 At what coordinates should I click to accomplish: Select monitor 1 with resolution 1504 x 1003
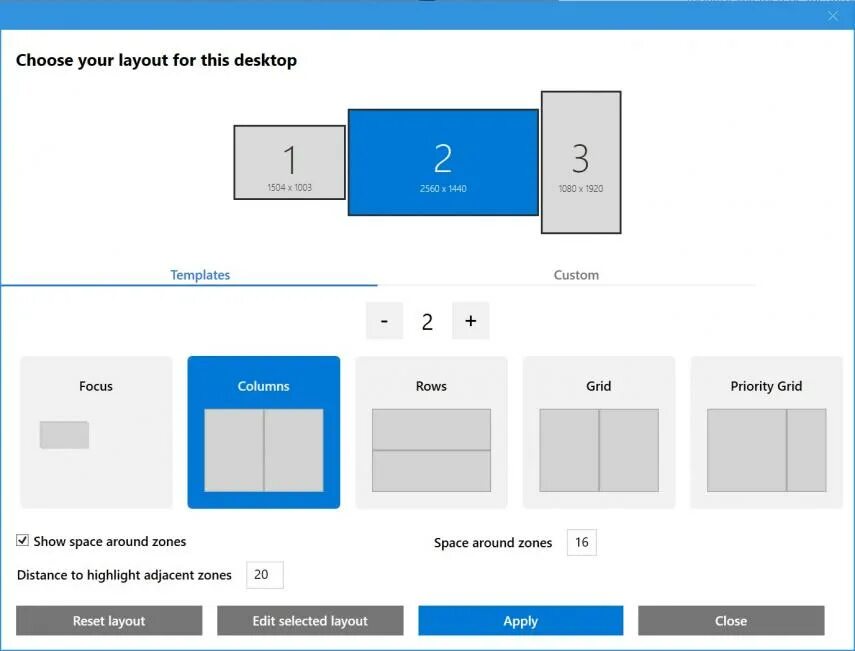point(289,161)
